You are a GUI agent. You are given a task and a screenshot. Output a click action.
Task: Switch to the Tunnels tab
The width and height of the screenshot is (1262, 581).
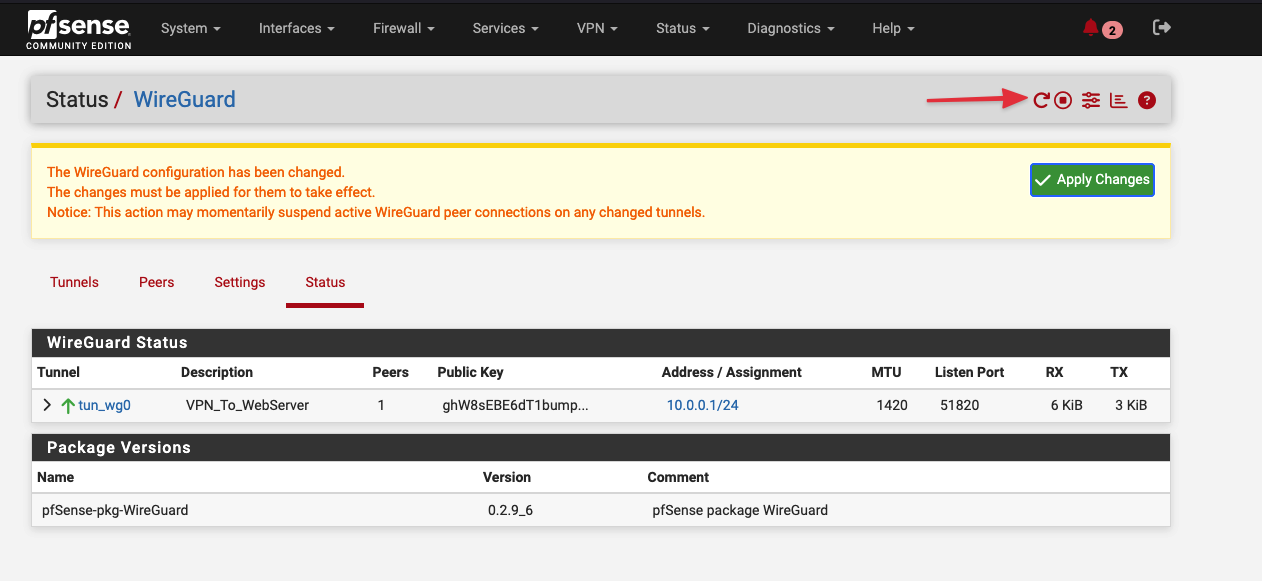click(x=74, y=282)
